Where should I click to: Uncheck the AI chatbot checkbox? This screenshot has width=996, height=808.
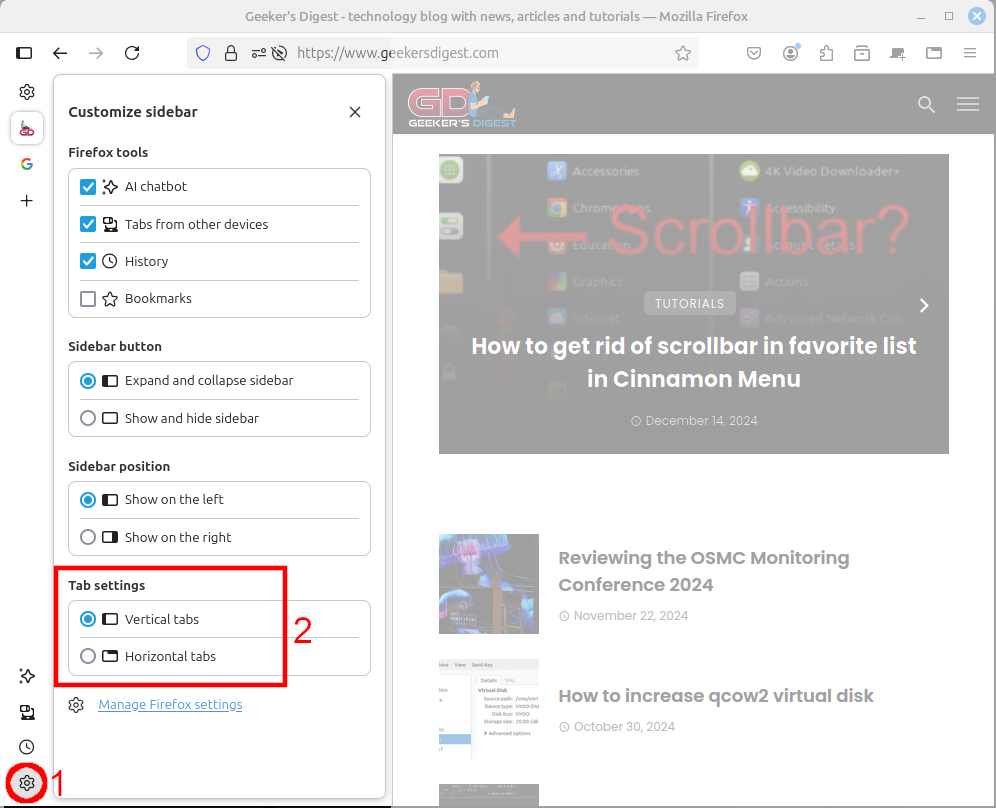pyautogui.click(x=88, y=187)
